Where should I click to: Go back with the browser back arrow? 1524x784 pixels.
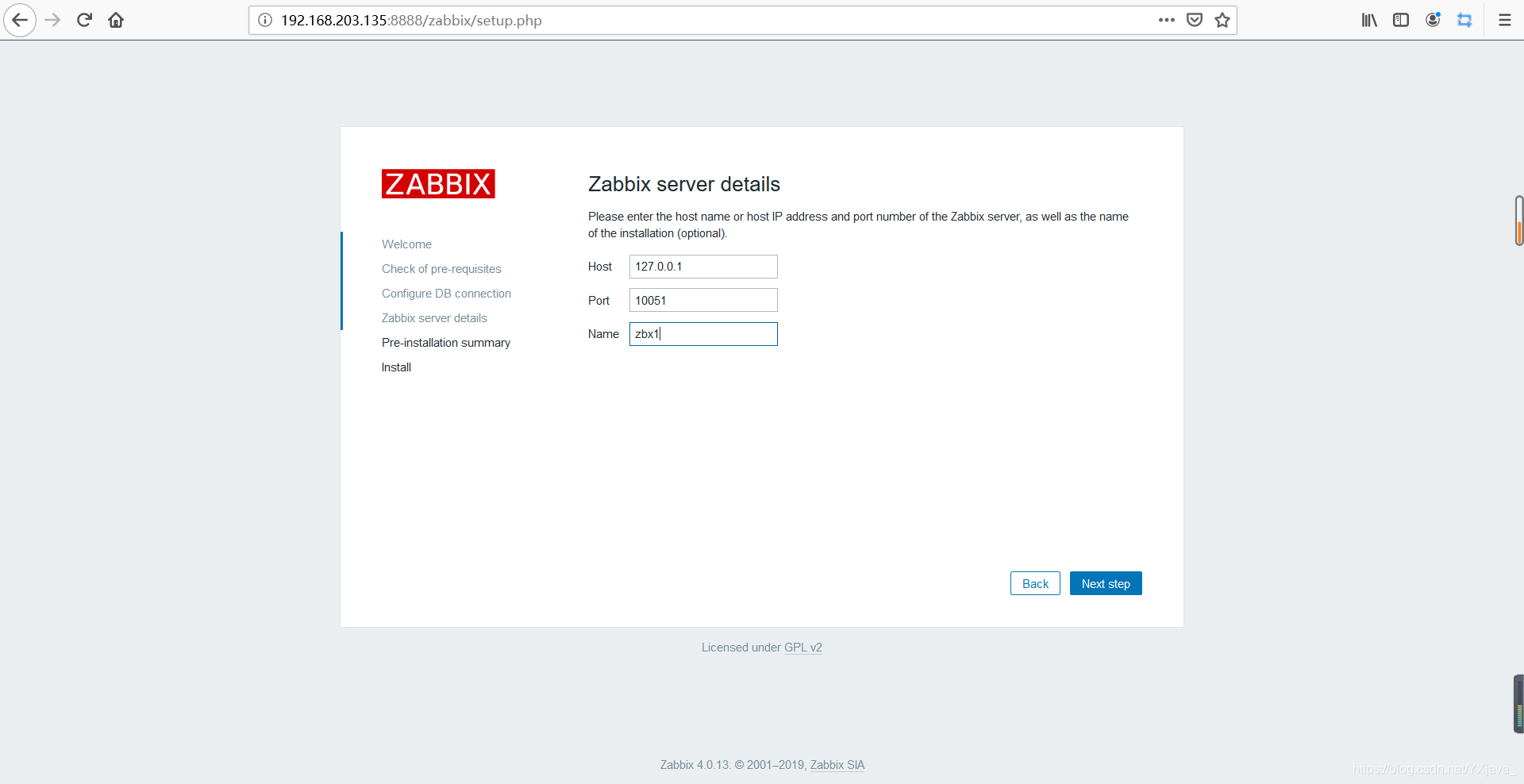pos(20,20)
